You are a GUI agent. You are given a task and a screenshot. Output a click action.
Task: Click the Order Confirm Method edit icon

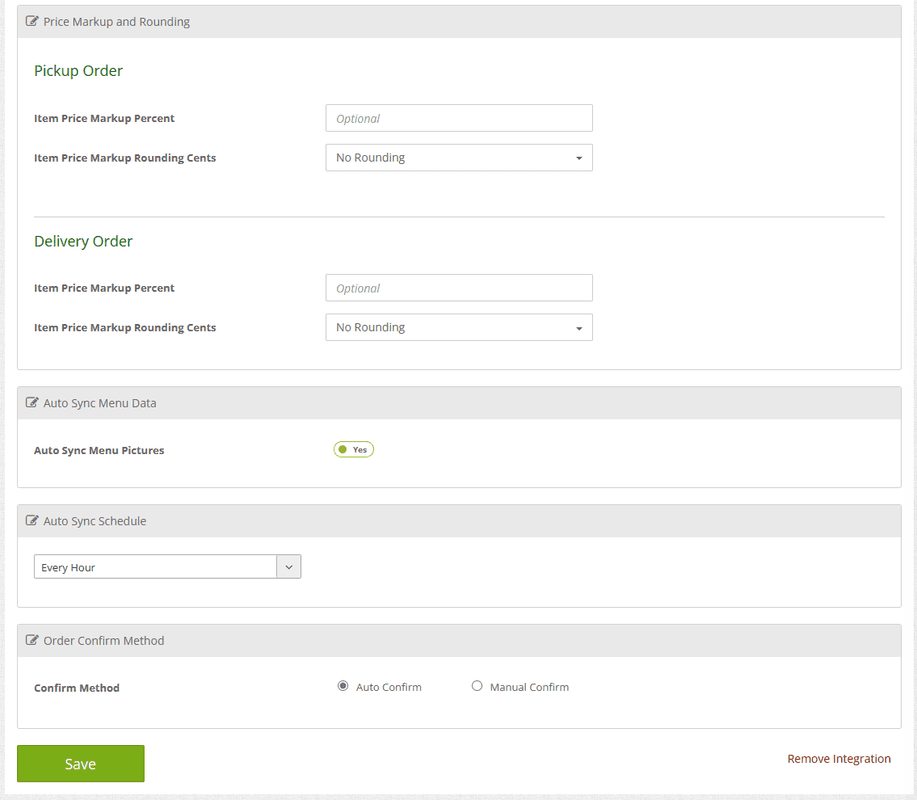click(32, 640)
